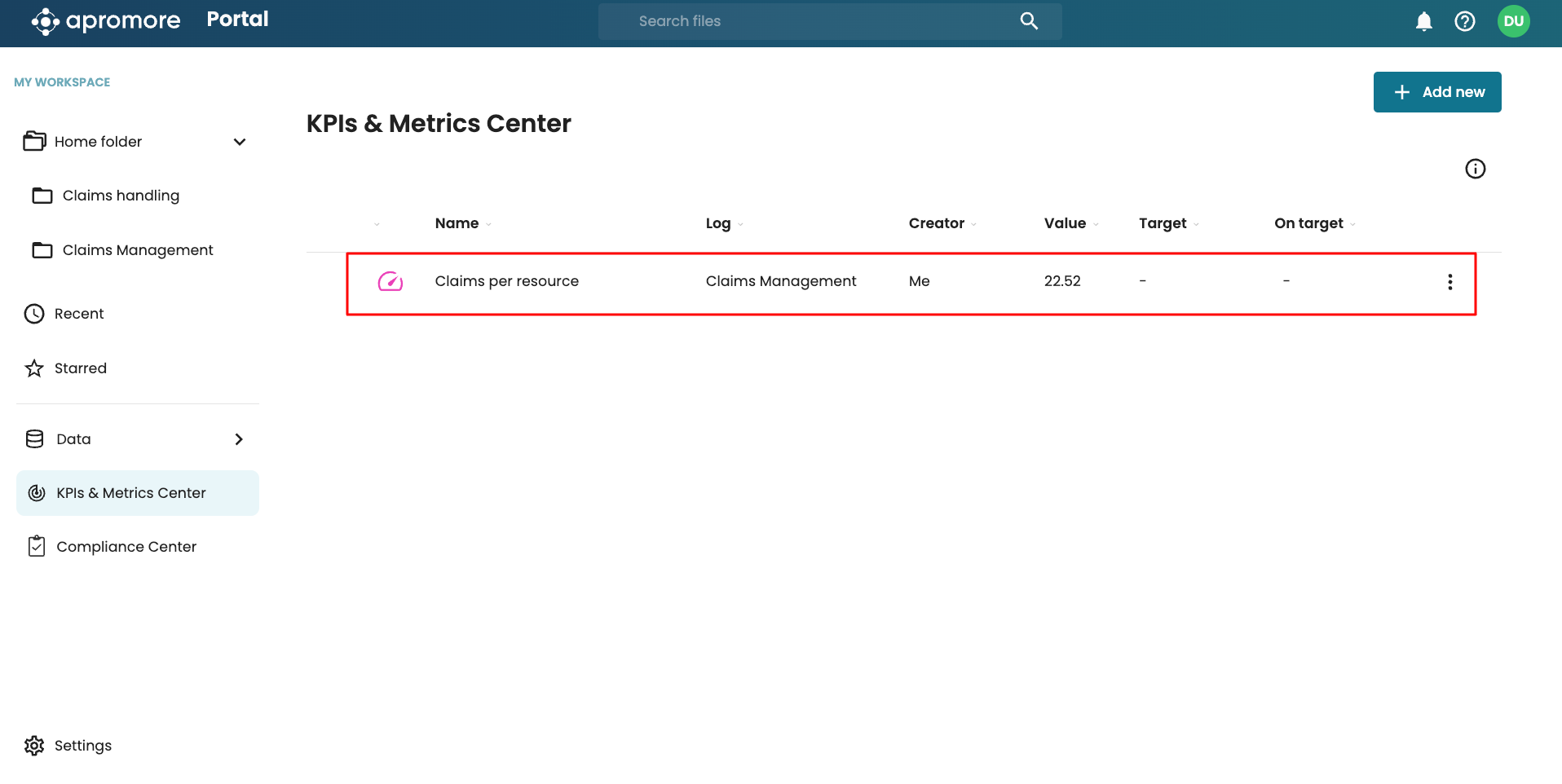Sort table by On target column
Screen dimensions: 1562x784
[x=1308, y=223]
